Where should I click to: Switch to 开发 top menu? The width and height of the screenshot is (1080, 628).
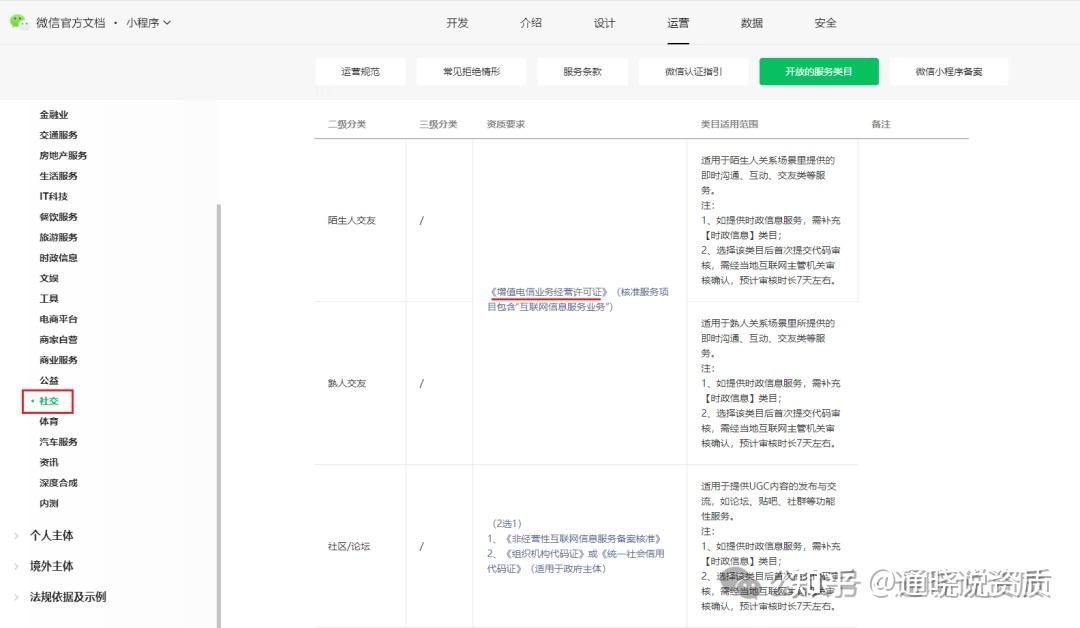[x=457, y=23]
